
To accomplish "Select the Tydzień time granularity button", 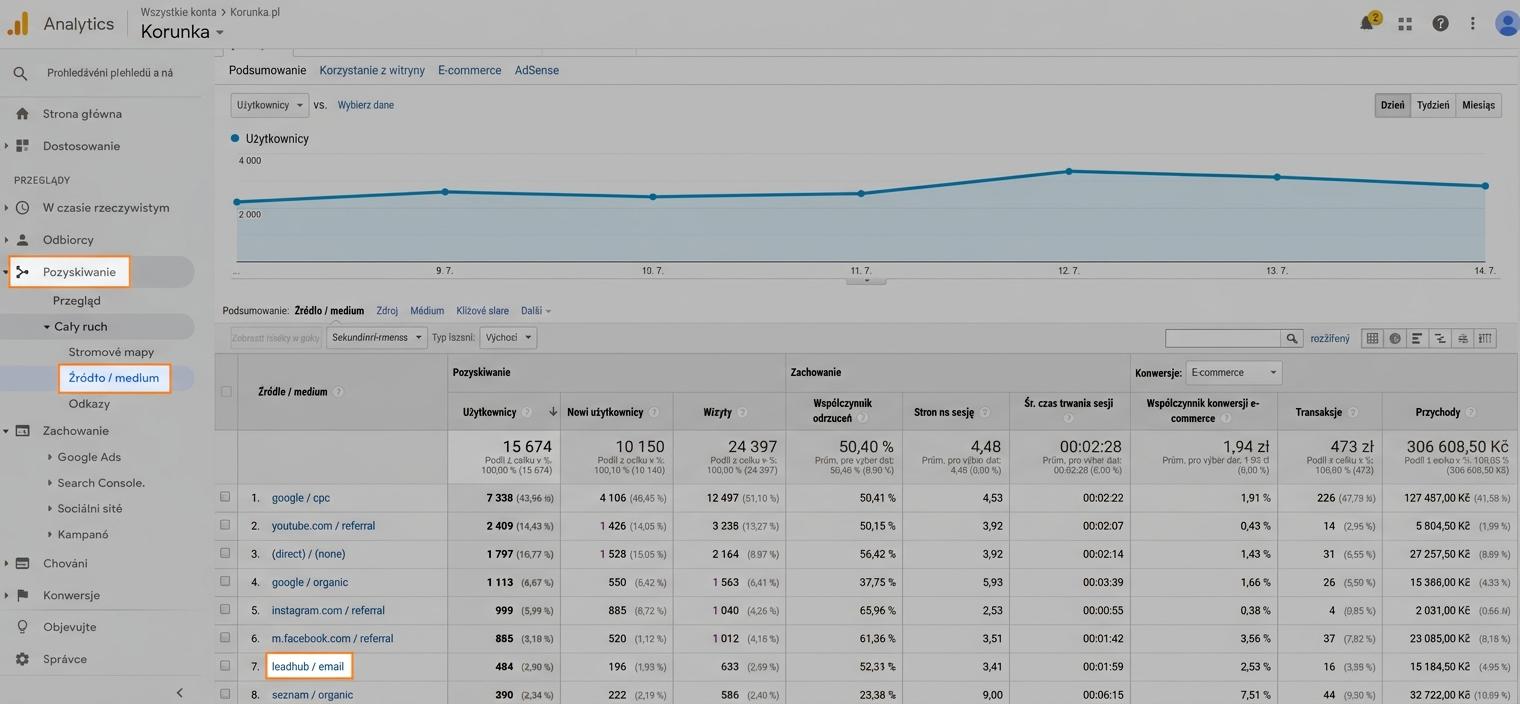I will coord(1433,105).
